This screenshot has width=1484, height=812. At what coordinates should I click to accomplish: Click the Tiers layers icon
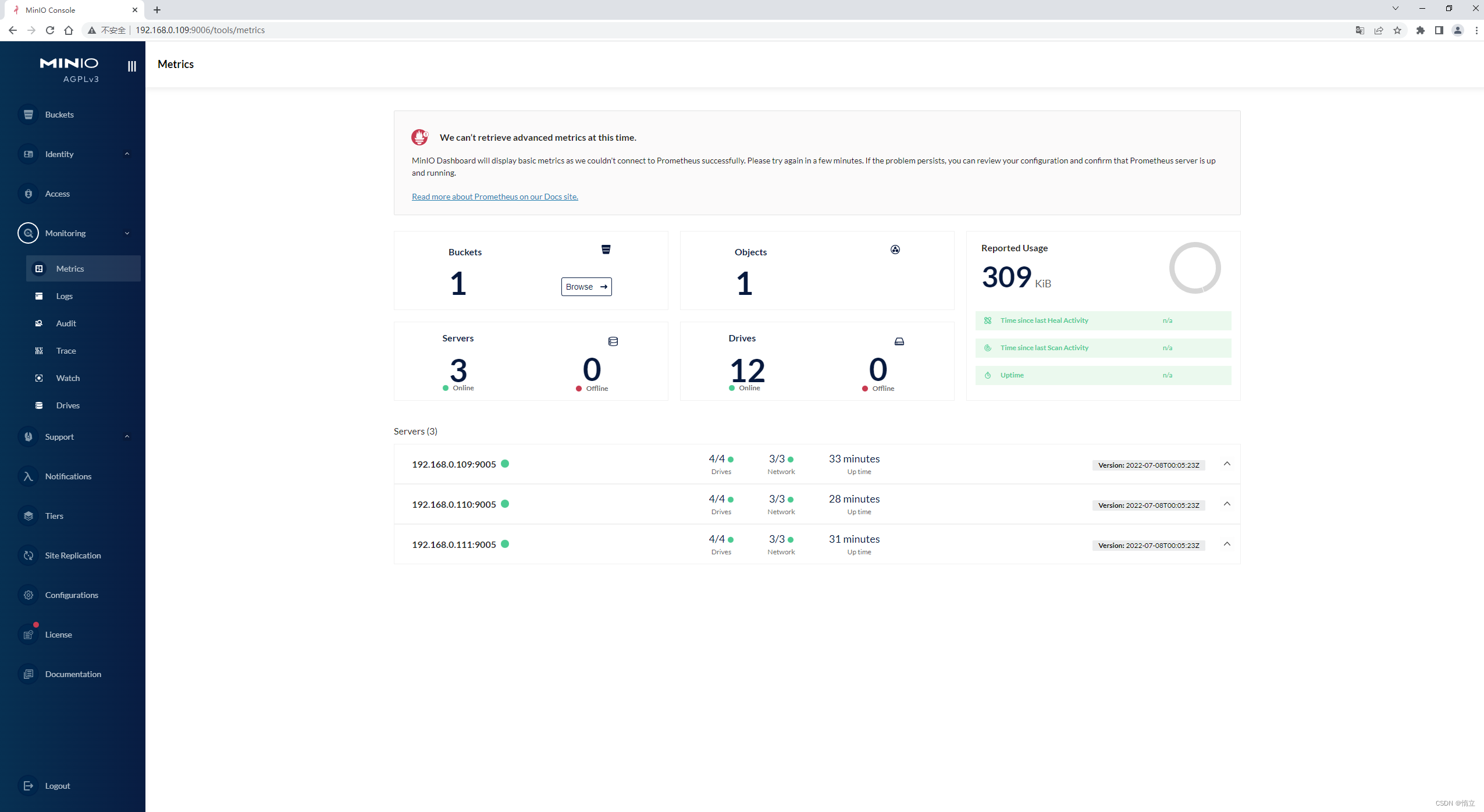pos(28,516)
